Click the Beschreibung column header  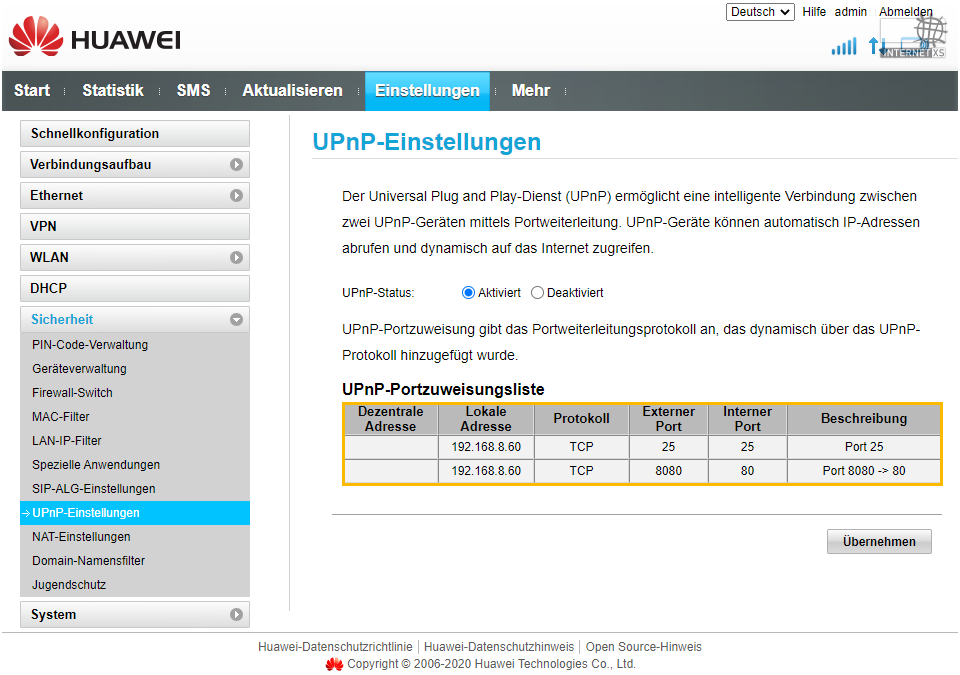864,419
